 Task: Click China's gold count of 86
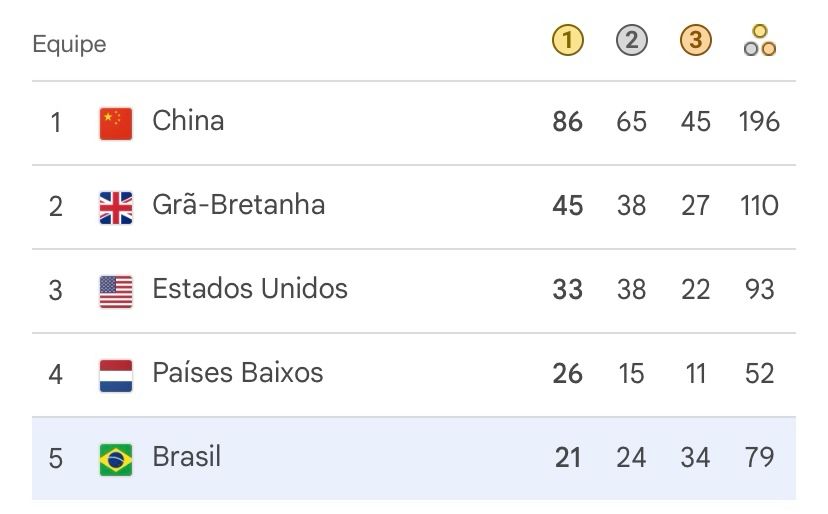coord(568,122)
